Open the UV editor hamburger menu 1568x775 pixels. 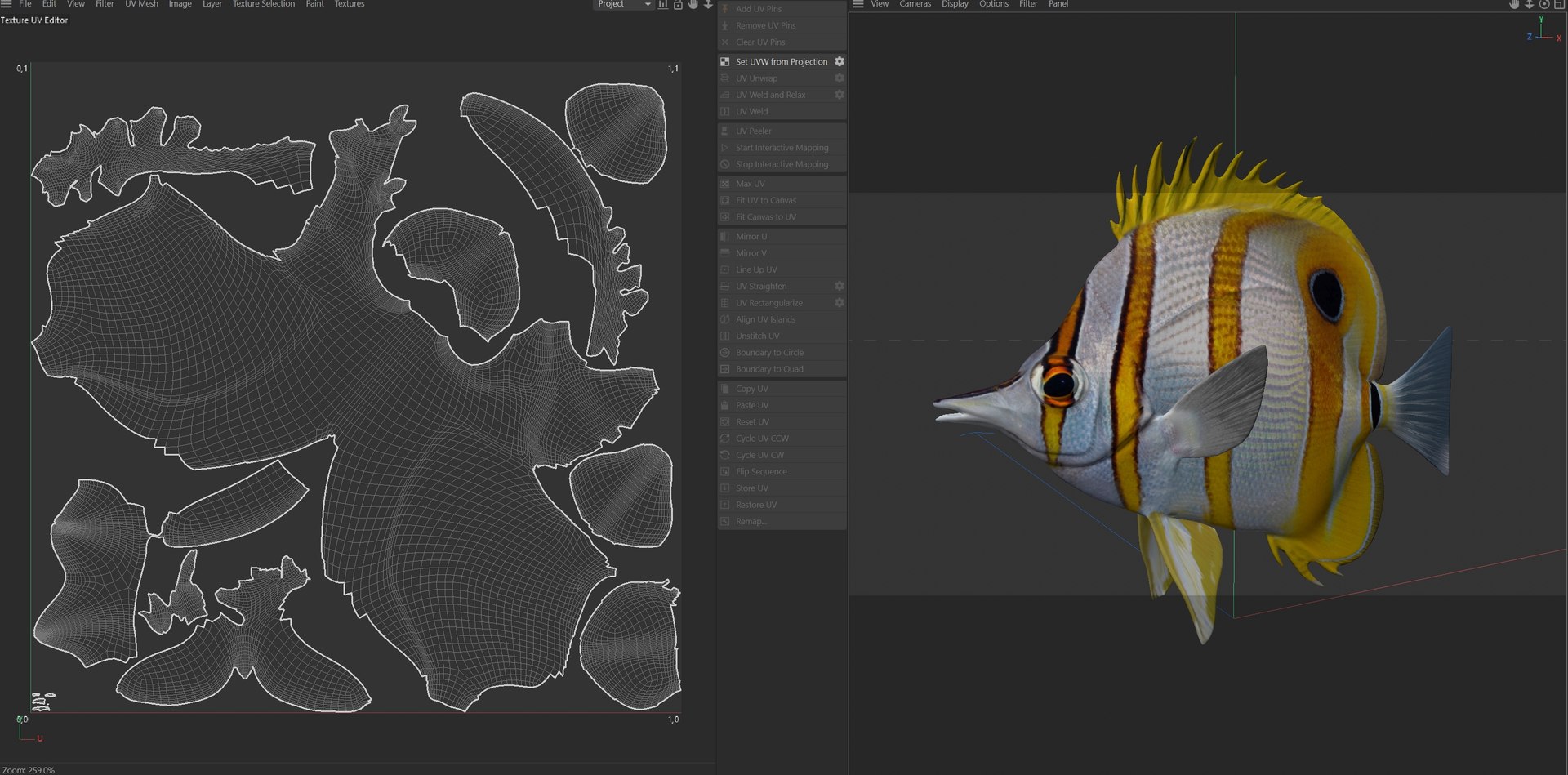(x=6, y=4)
